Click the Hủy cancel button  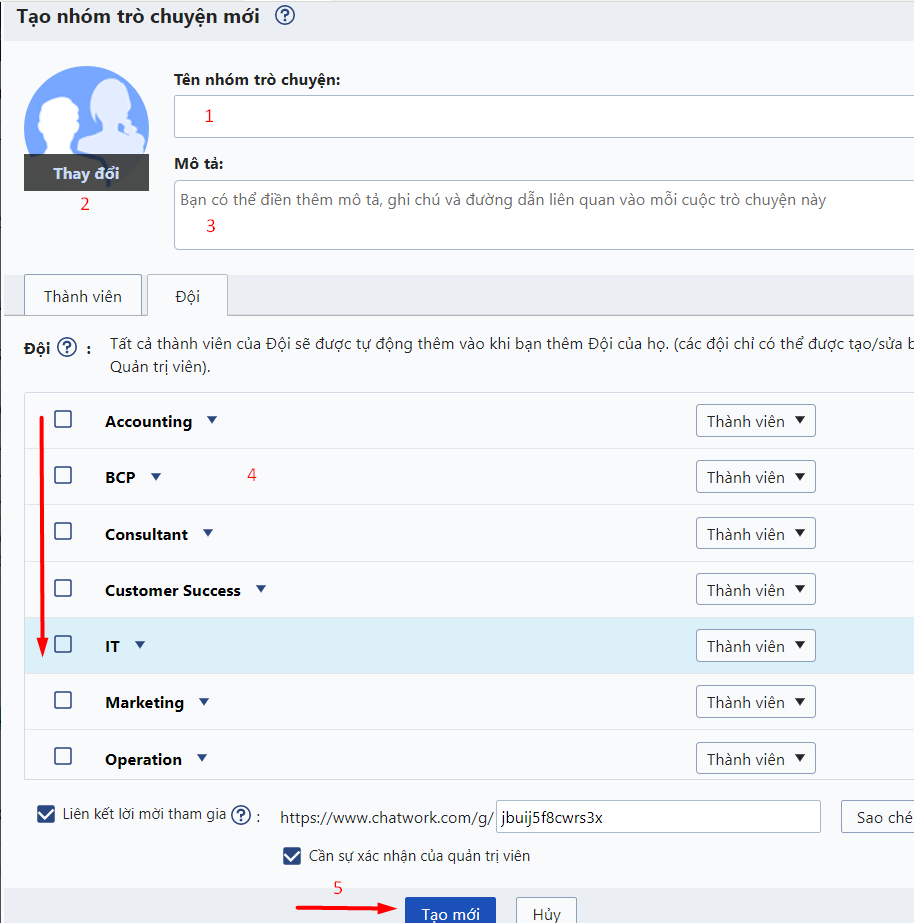546,911
